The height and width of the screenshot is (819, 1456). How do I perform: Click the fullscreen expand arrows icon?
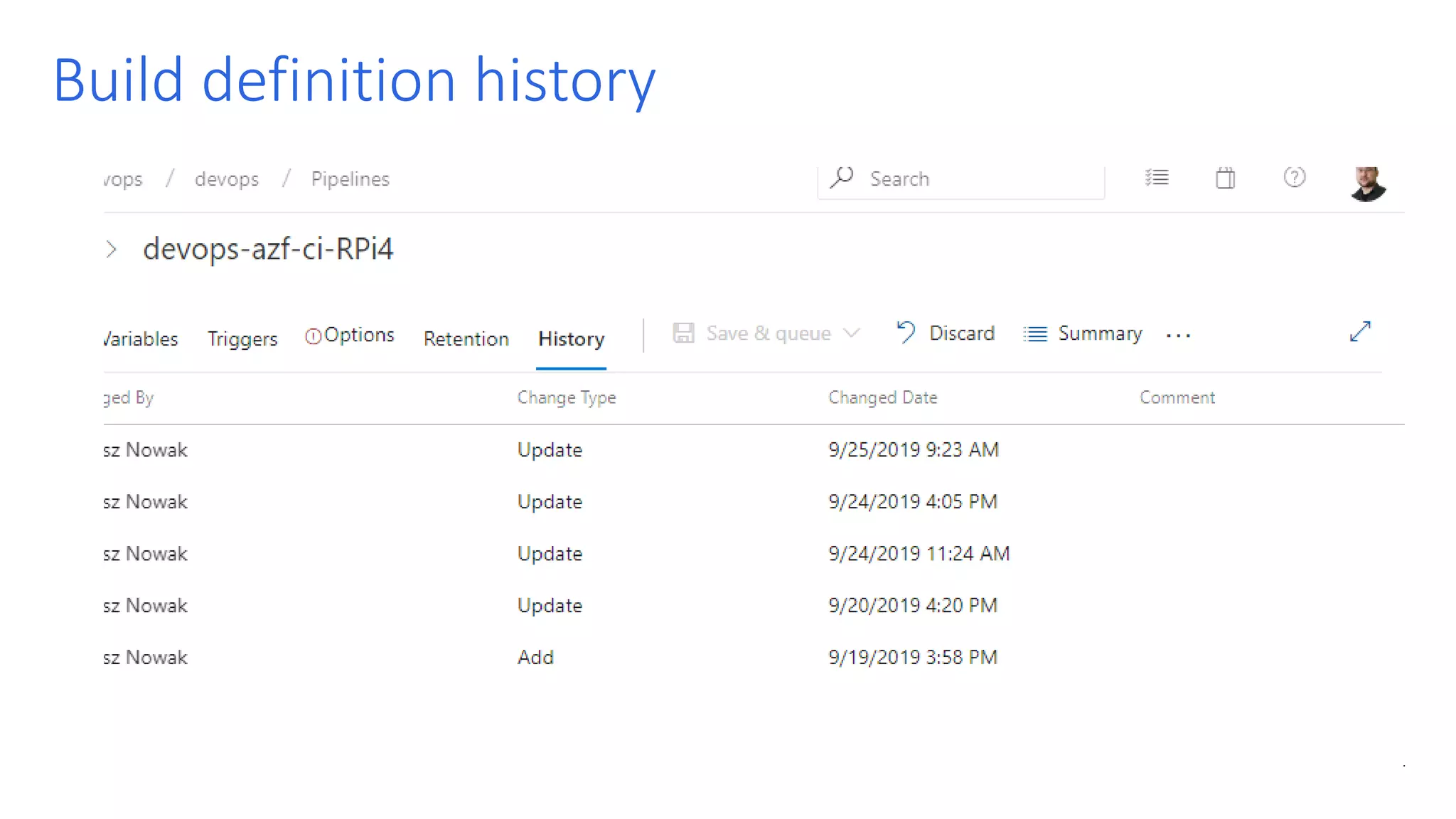click(1359, 331)
